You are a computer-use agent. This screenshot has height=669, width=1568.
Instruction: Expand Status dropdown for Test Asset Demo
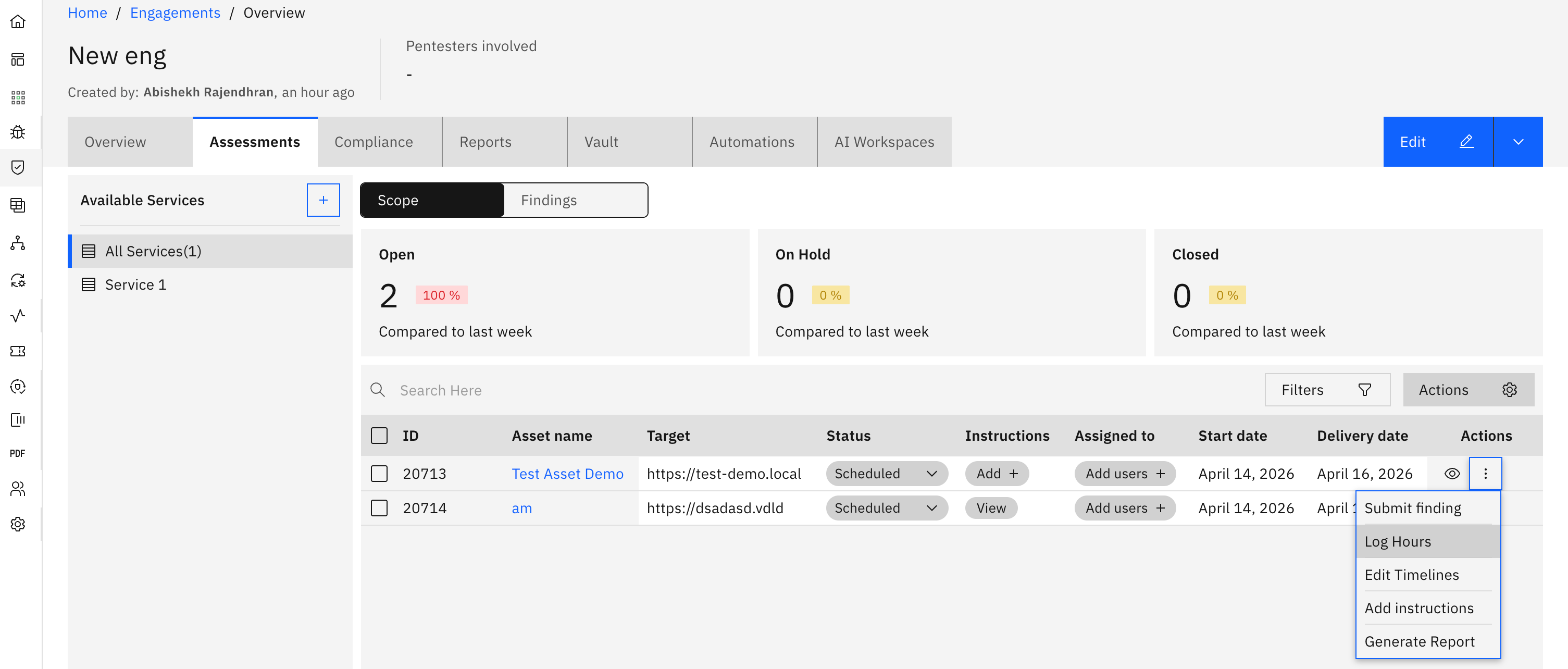click(x=887, y=474)
